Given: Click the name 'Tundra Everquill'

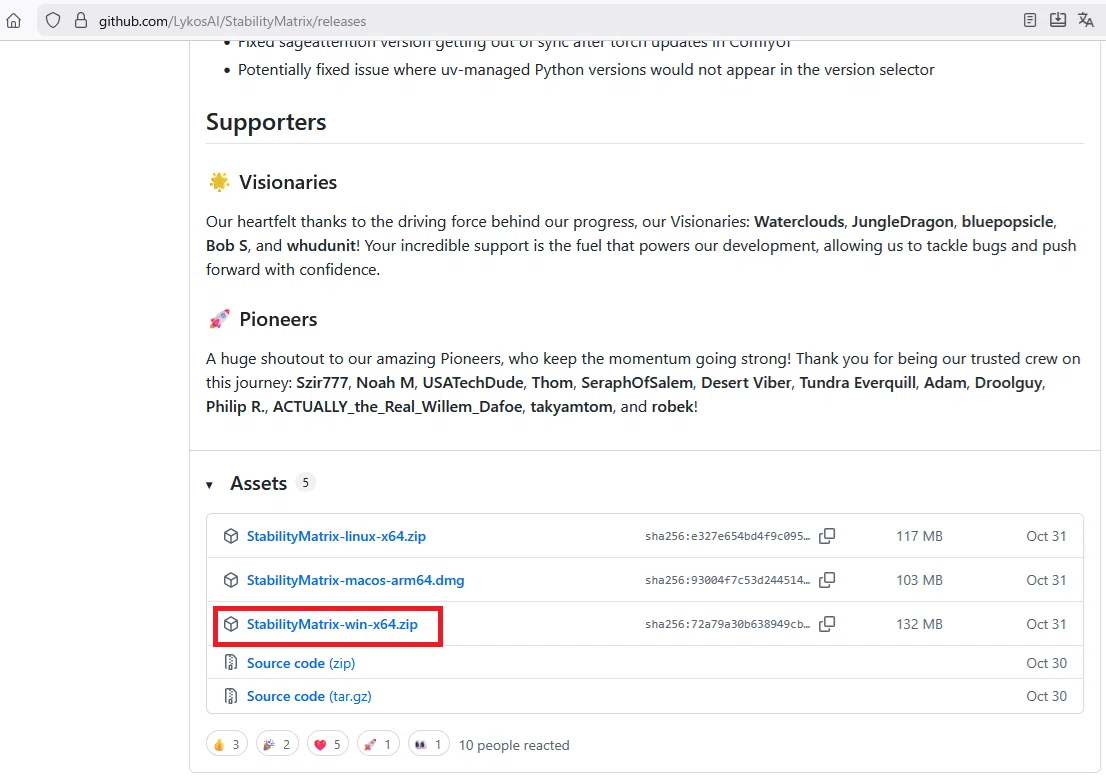Looking at the screenshot, I should pyautogui.click(x=857, y=382).
